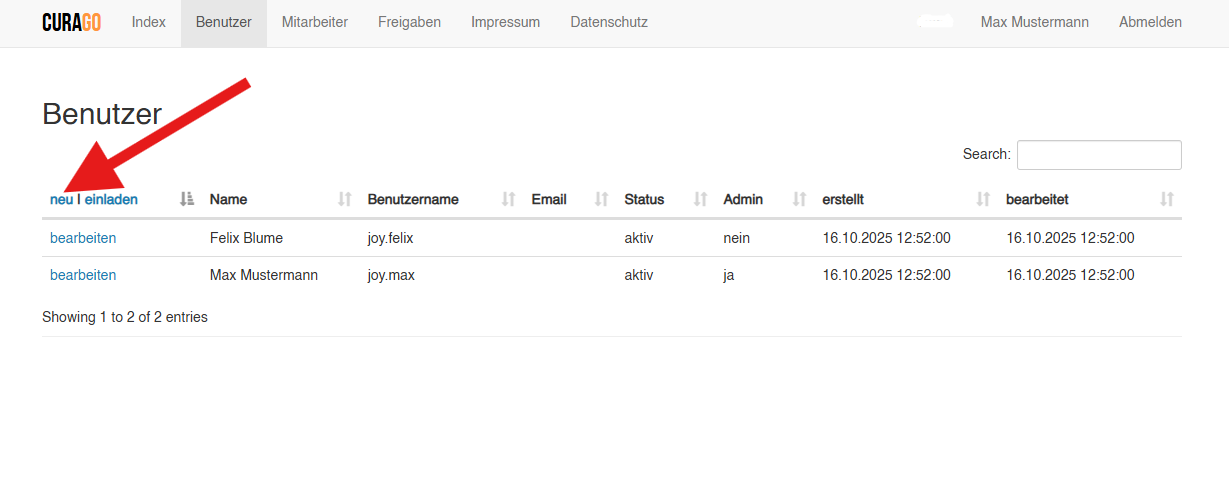The width and height of the screenshot is (1229, 478).
Task: Sort by Benutzername using sort arrows
Action: click(509, 199)
